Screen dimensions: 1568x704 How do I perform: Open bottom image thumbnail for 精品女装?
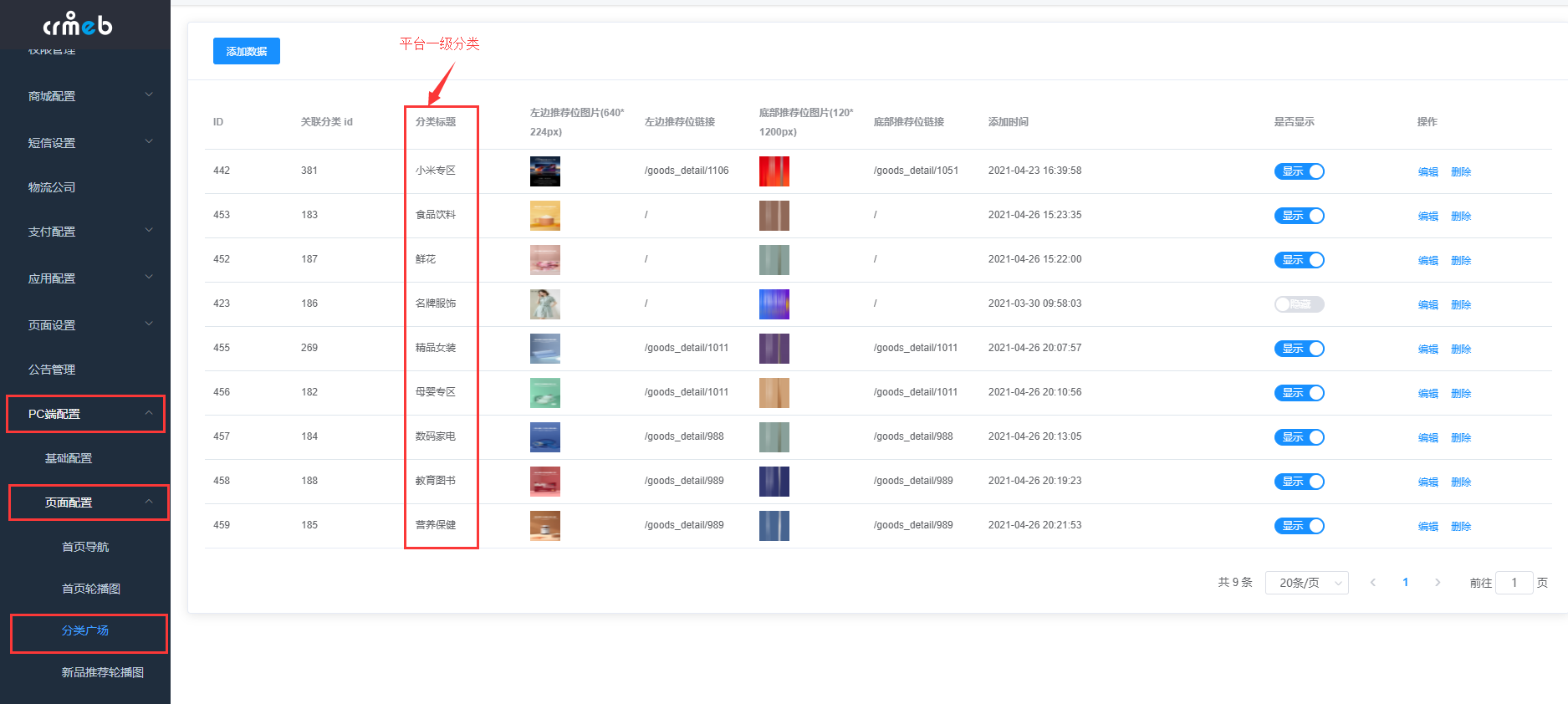click(774, 349)
